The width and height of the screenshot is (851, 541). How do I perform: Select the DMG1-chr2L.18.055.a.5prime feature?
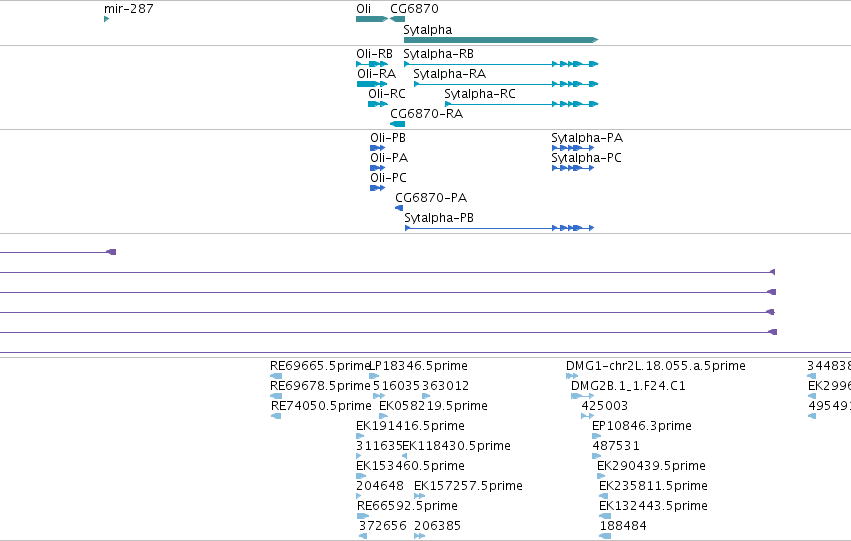tap(572, 376)
